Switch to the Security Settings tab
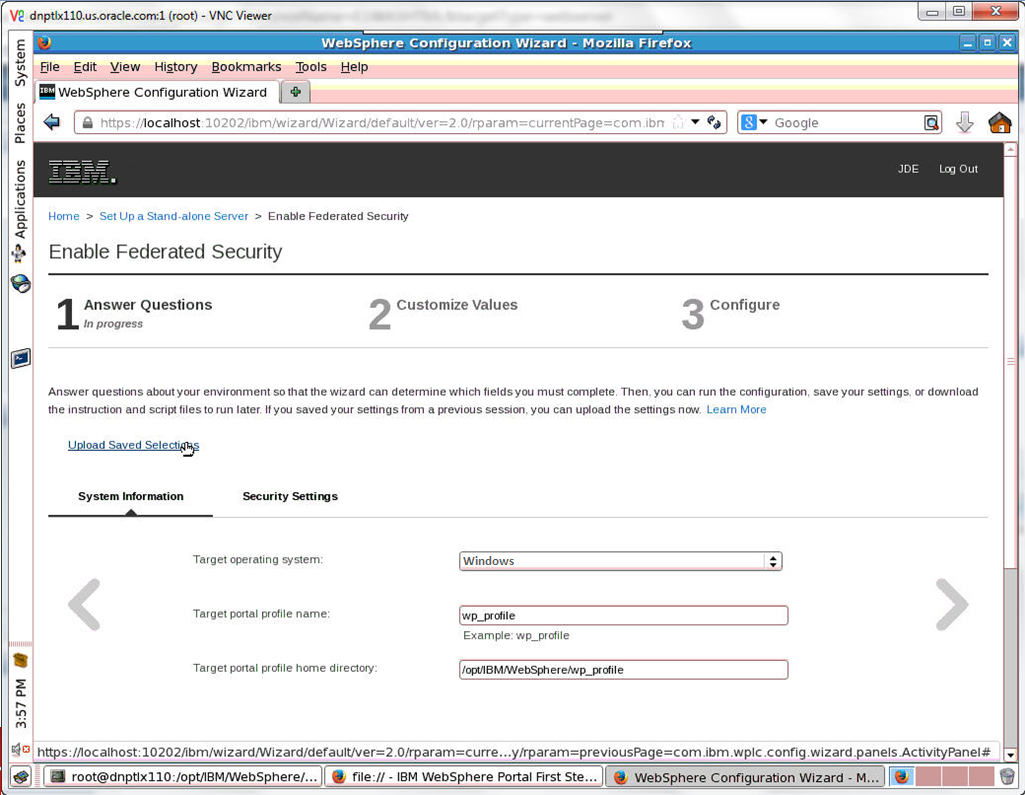This screenshot has width=1025, height=795. tap(290, 496)
